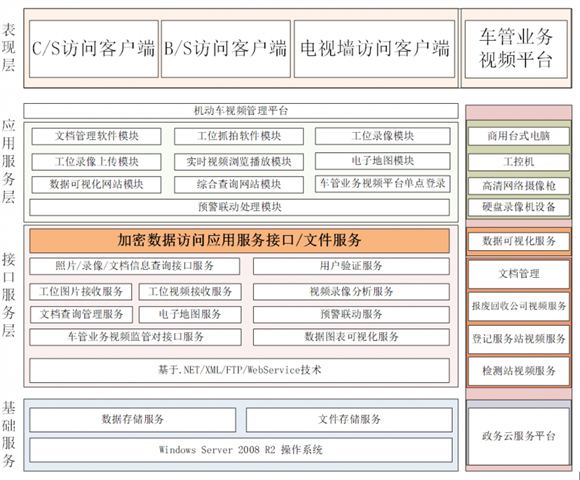This screenshot has width=580, height=480.
Task: Click the 文档管理 box on right
Action: click(519, 274)
